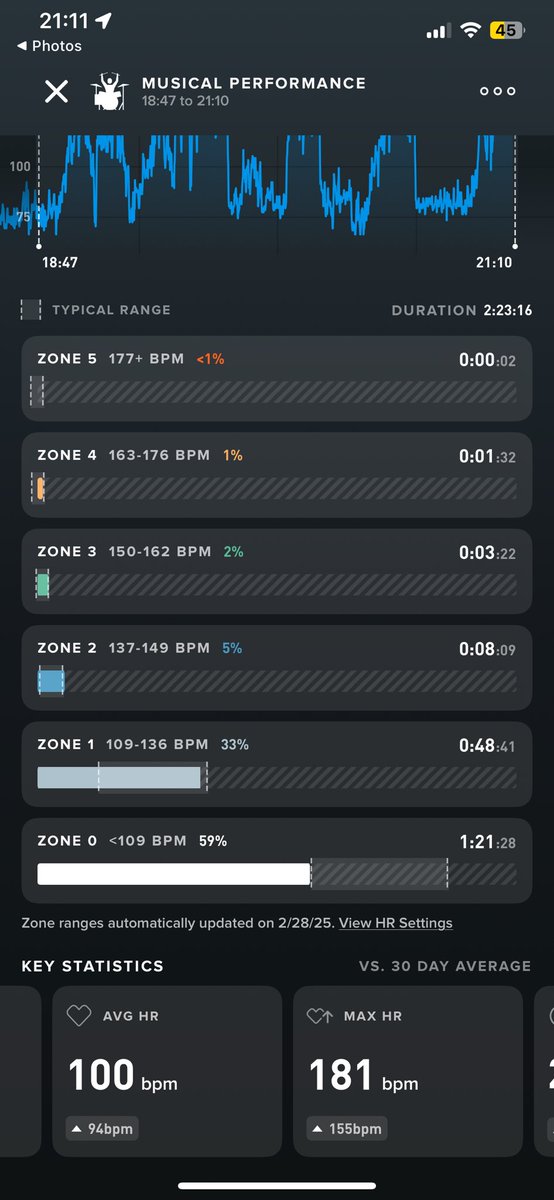Image resolution: width=554 pixels, height=1200 pixels.
Task: Select the Zone 5 177+ BPM row
Action: (x=277, y=379)
